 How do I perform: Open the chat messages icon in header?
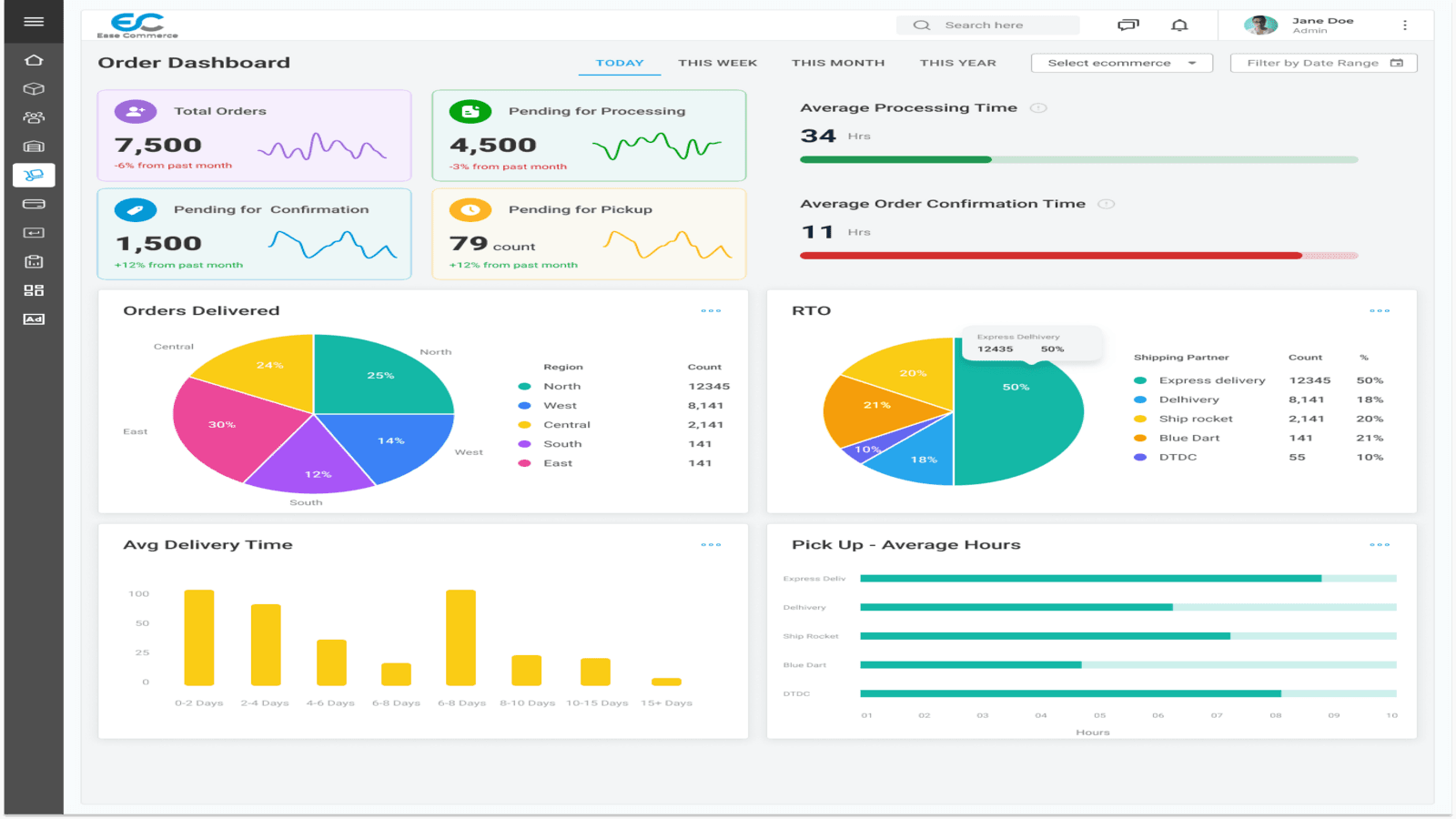click(1127, 25)
